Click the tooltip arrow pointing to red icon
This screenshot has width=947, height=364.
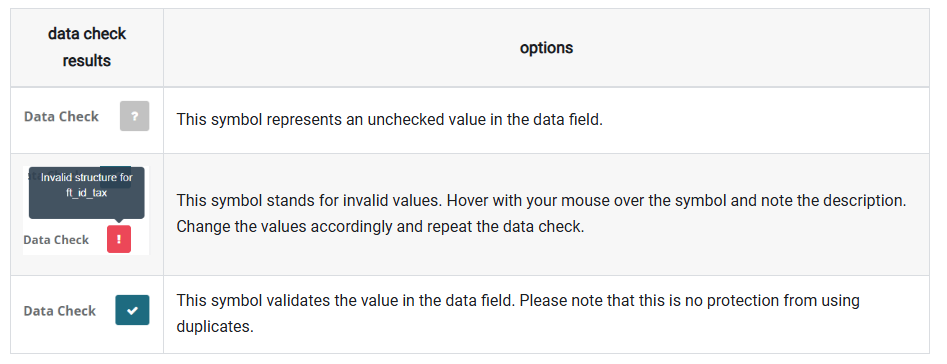tap(119, 221)
